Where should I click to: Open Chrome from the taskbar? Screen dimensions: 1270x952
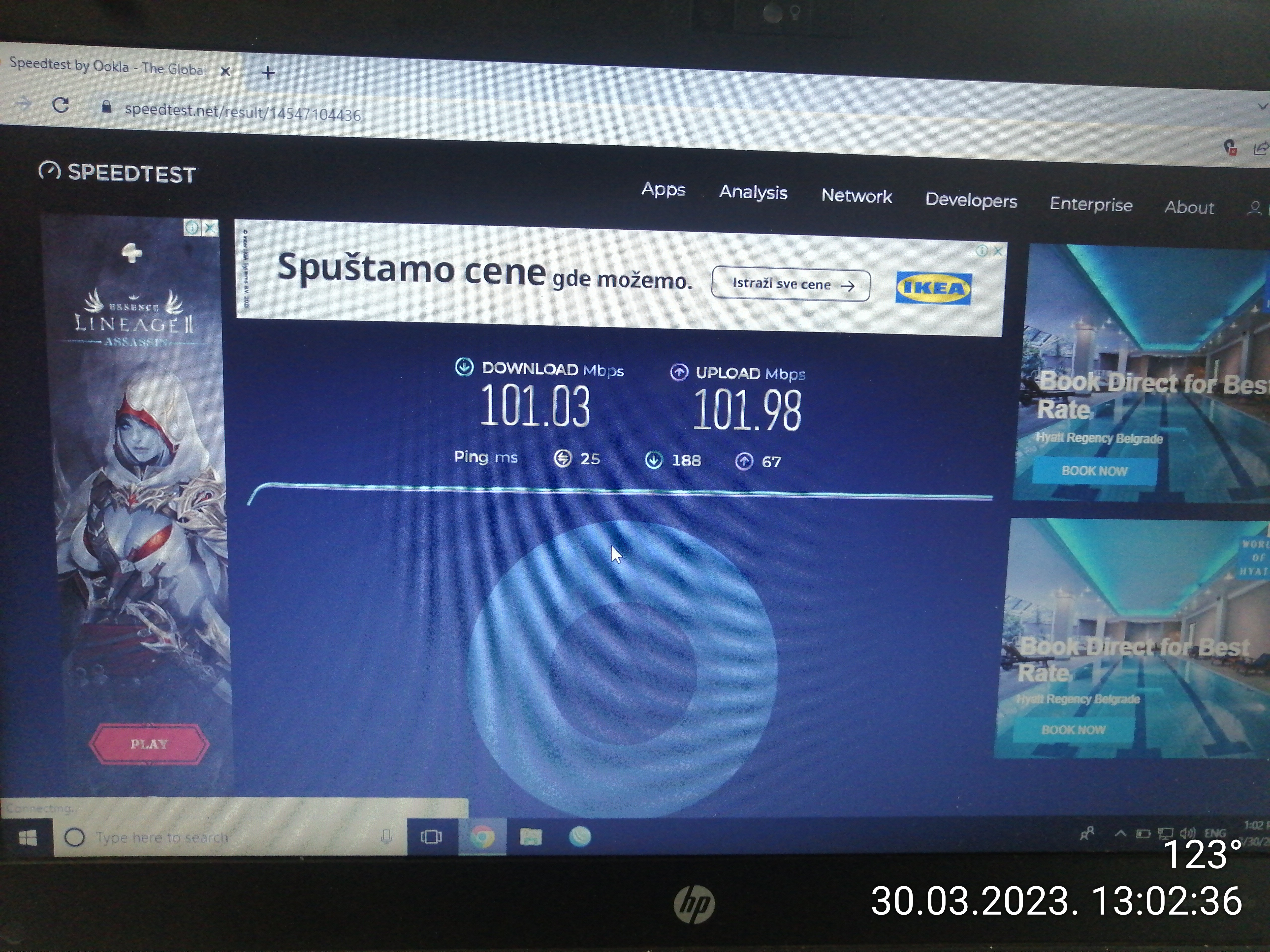pyautogui.click(x=482, y=837)
